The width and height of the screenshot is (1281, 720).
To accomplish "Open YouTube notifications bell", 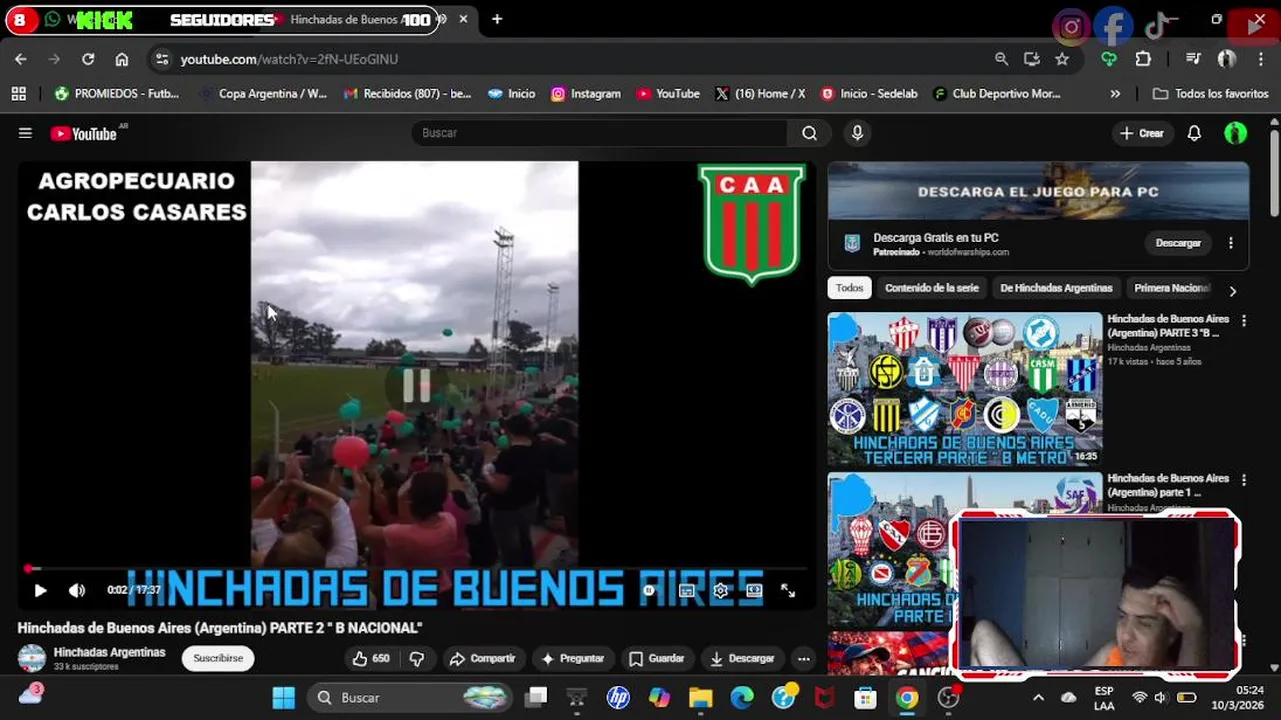I will [1194, 133].
